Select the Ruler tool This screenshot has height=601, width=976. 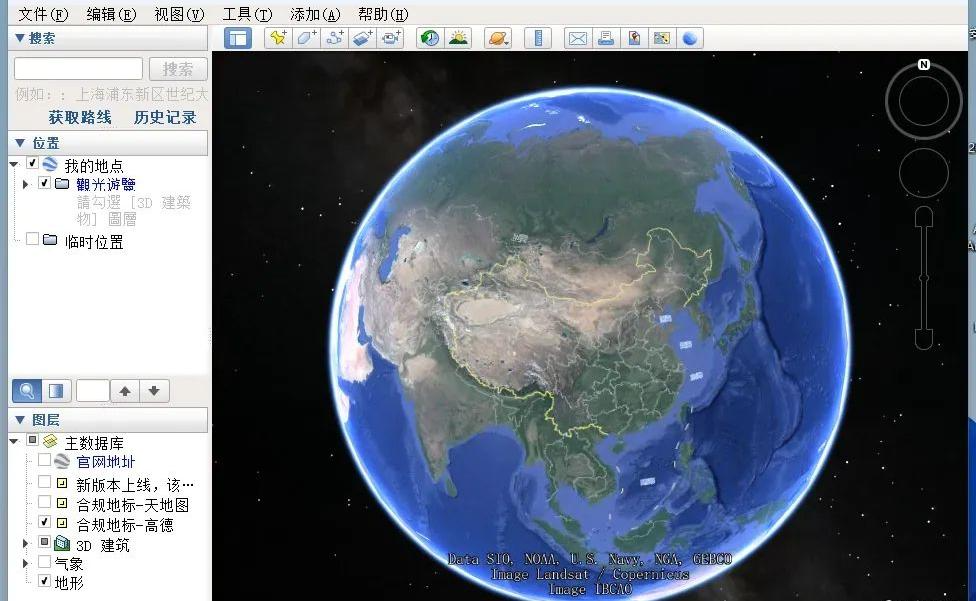538,38
